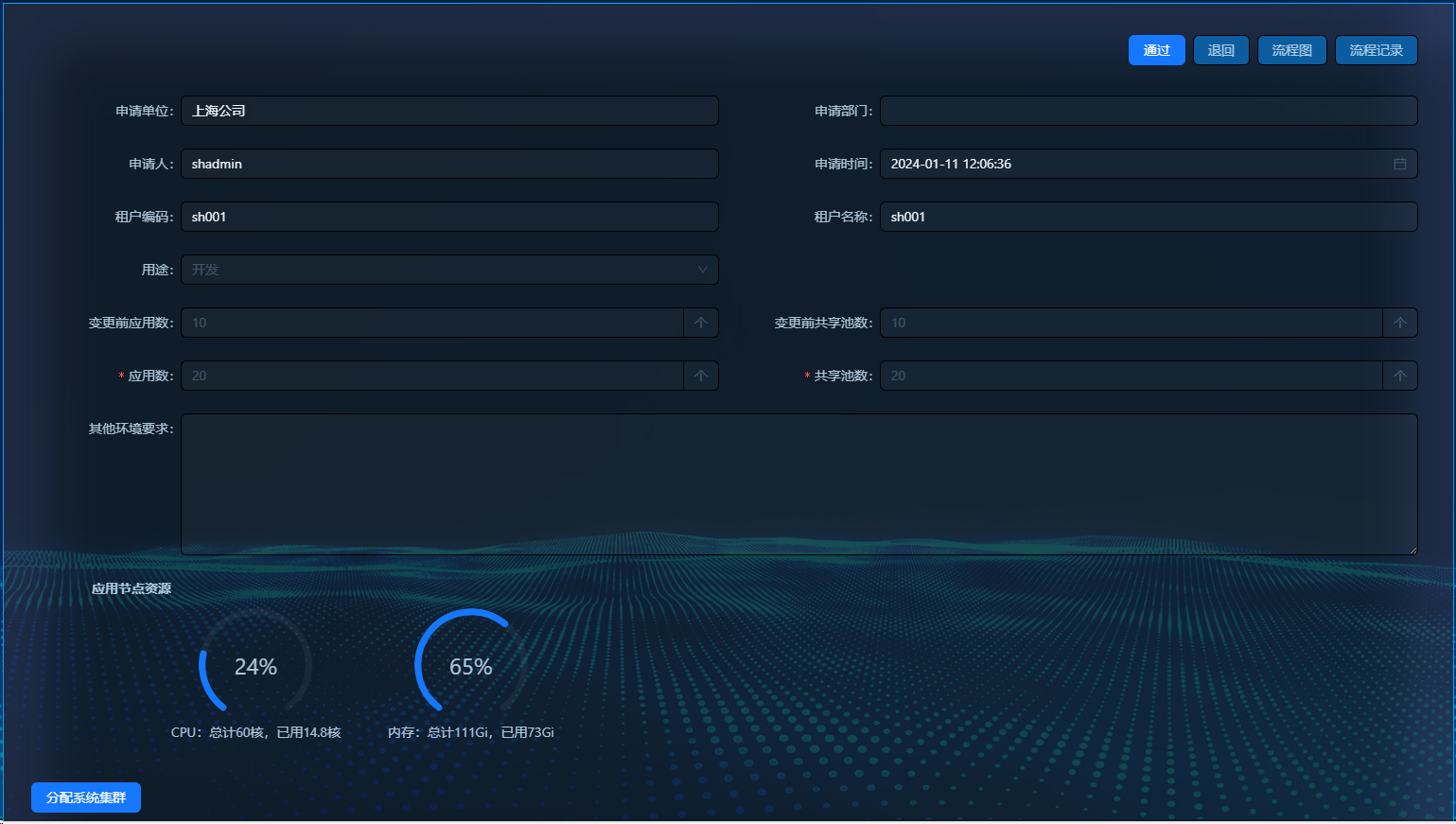Click the 应用节点资源 section heading

(x=132, y=588)
